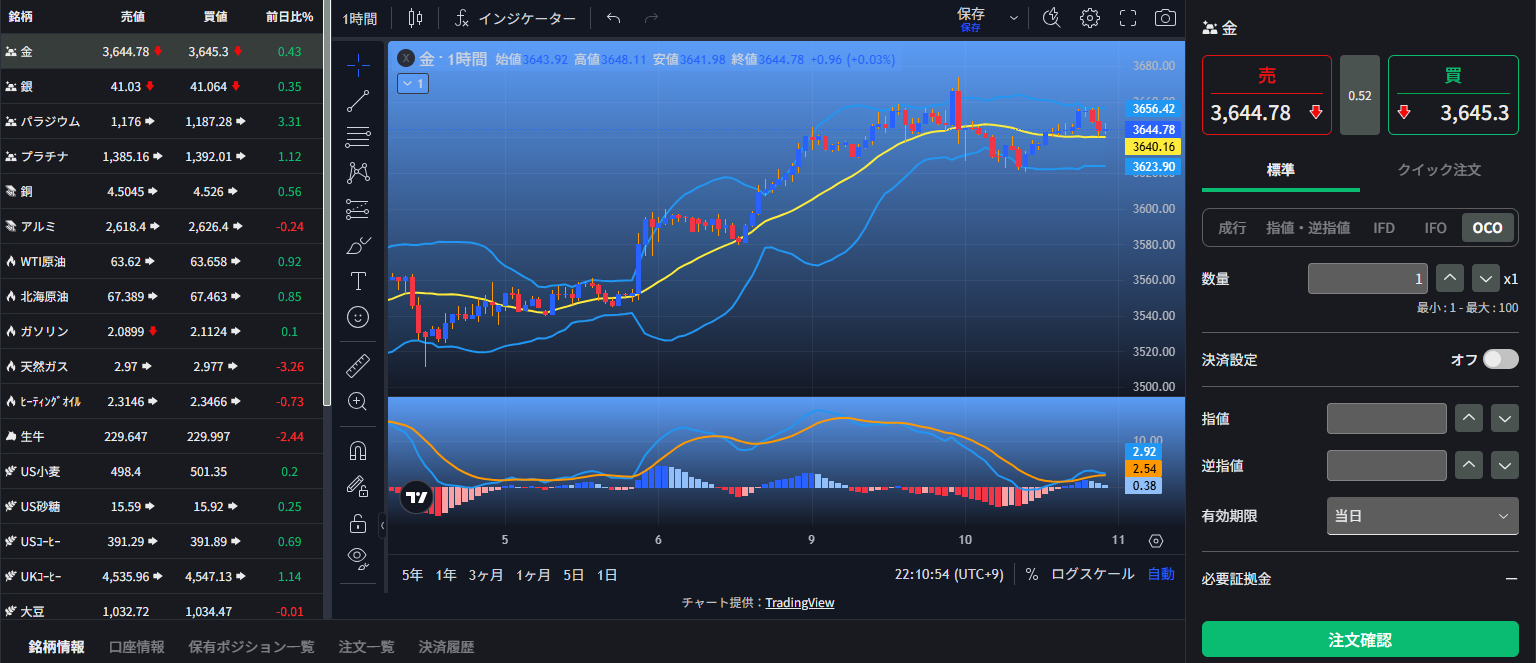Open the TradingView link

pyautogui.click(x=799, y=602)
